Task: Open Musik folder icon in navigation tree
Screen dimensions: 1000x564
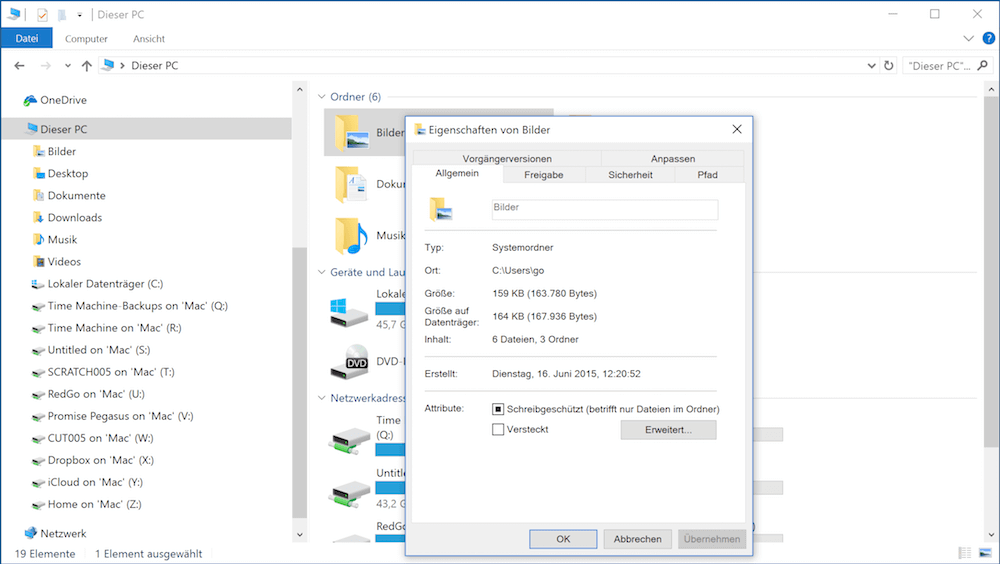Action: [38, 239]
